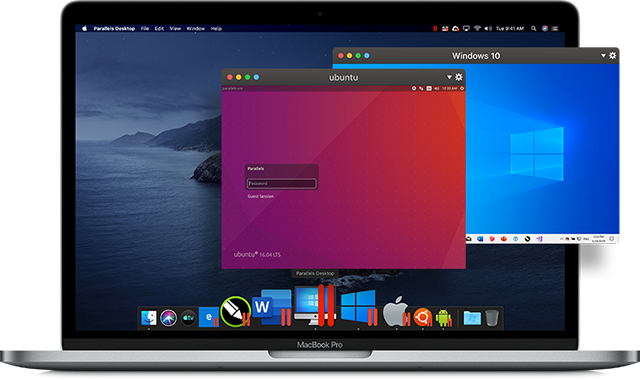Open the ubuntu window settings gear

(459, 77)
